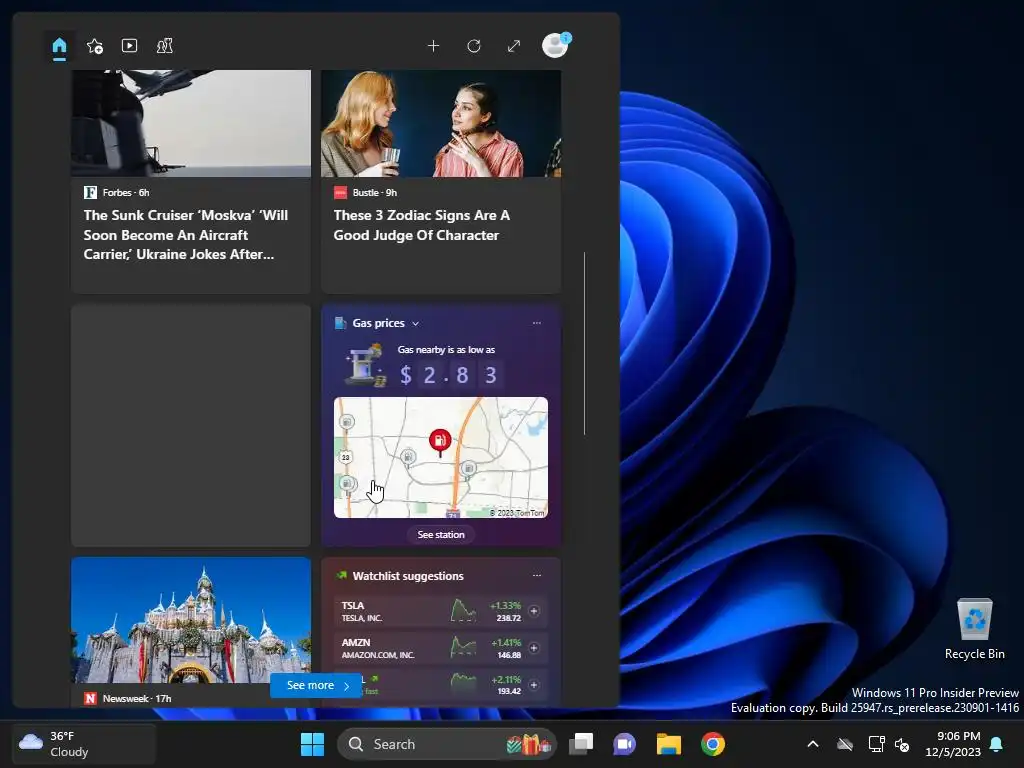1024x768 pixels.
Task: Expand the Gas prices dropdown chevron
Action: (415, 323)
